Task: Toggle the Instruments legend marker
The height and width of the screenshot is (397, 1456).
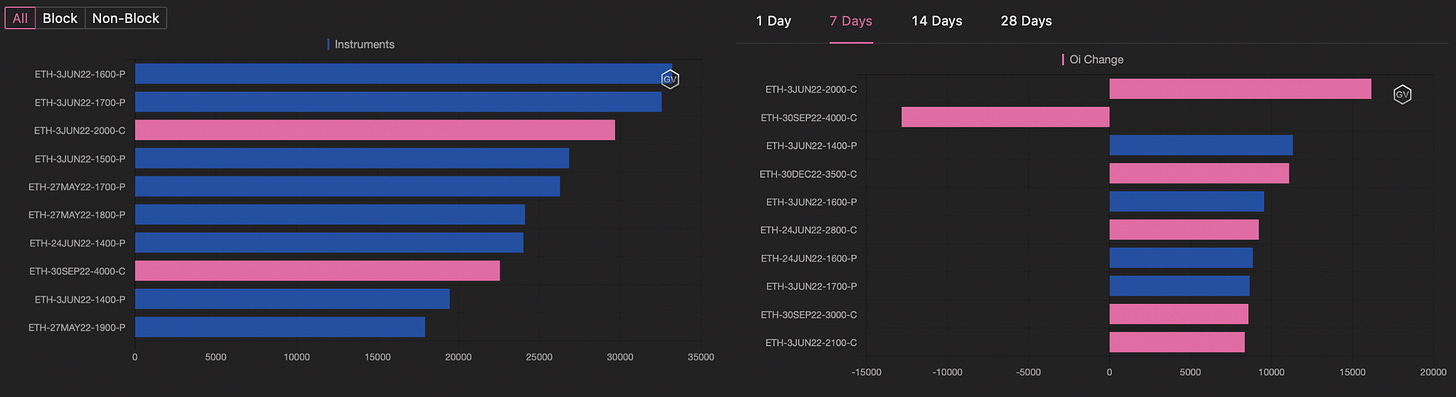Action: [x=329, y=45]
